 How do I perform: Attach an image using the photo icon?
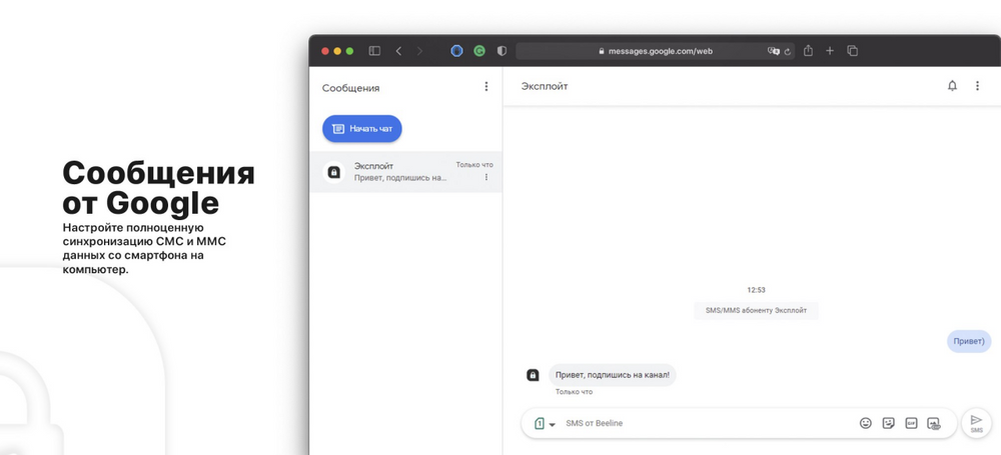coord(934,423)
